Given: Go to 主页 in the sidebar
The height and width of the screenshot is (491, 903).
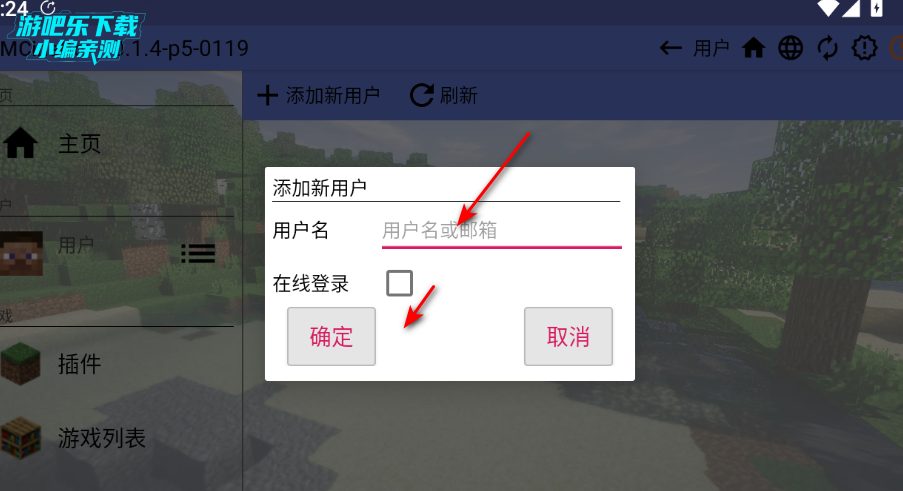Looking at the screenshot, I should (79, 143).
